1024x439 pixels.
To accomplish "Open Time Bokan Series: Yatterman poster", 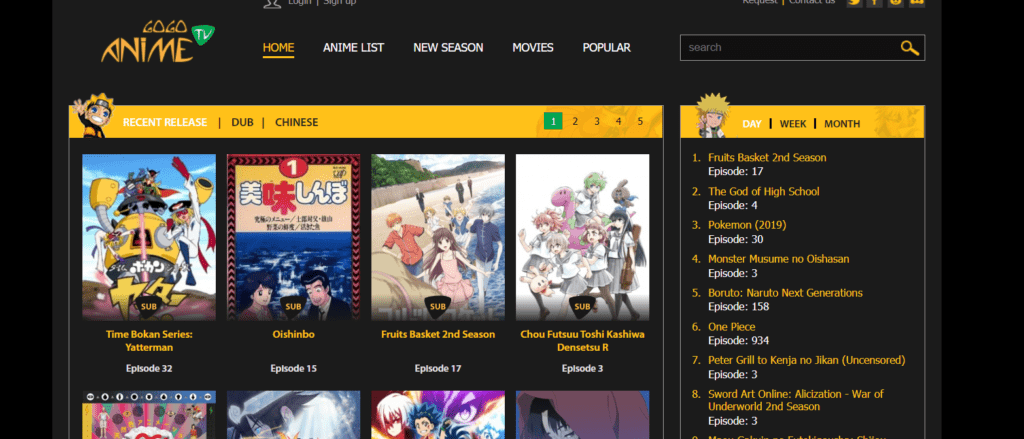I will [149, 237].
